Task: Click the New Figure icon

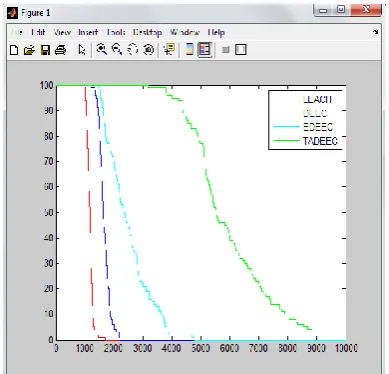Action: click(14, 50)
